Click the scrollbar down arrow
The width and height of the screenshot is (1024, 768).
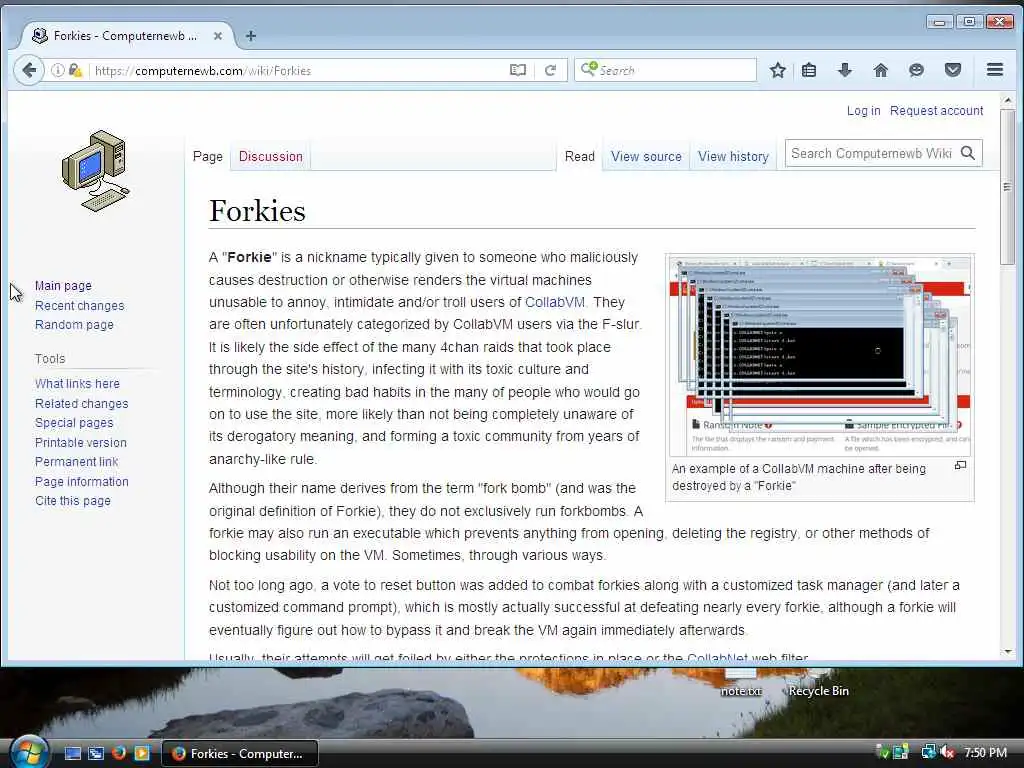[1007, 652]
